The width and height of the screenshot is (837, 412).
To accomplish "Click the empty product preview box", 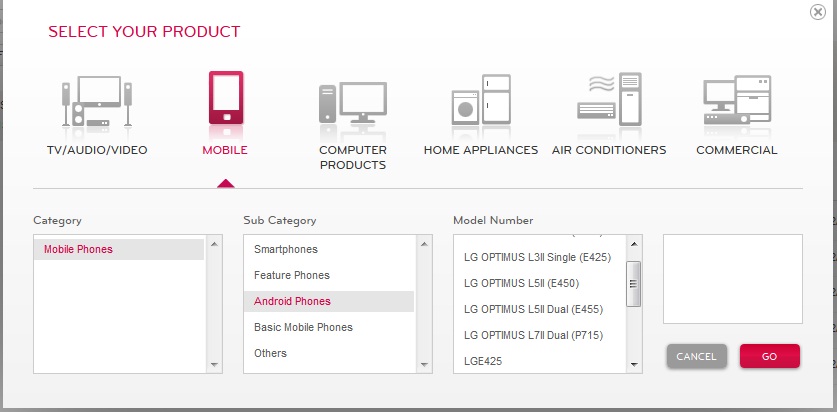I will [733, 279].
